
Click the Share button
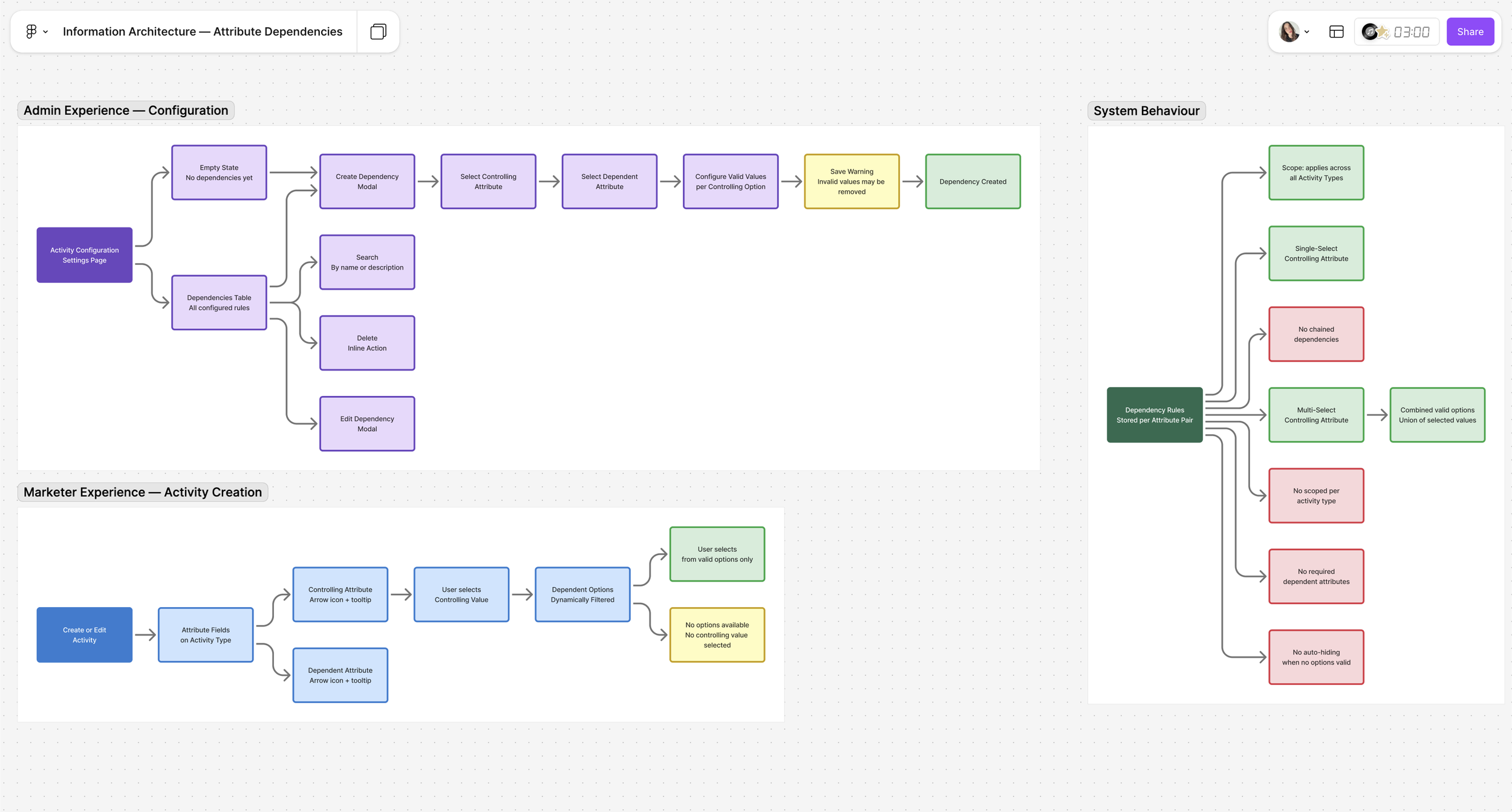[1470, 31]
